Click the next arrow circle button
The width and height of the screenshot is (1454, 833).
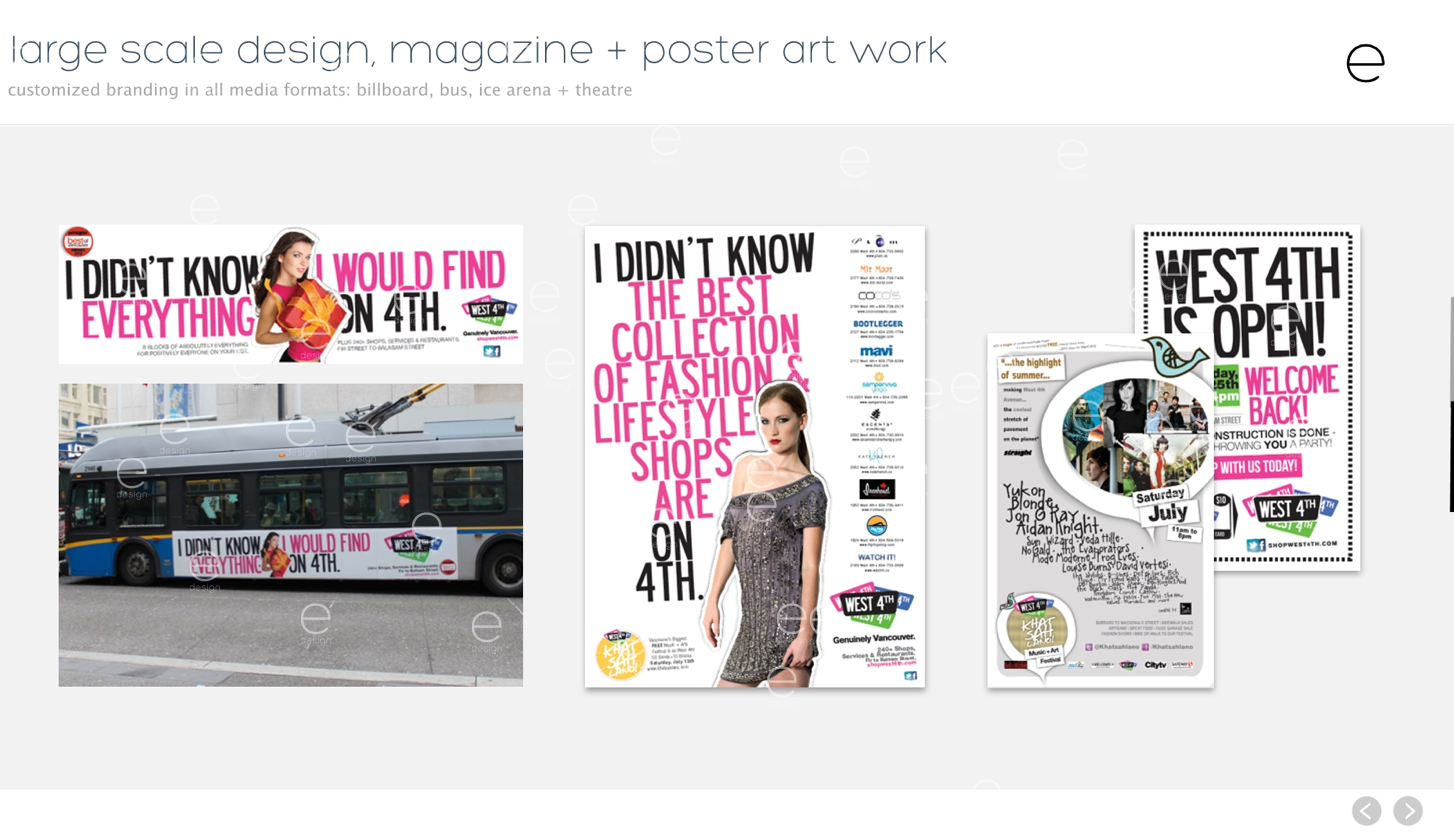tap(1408, 810)
